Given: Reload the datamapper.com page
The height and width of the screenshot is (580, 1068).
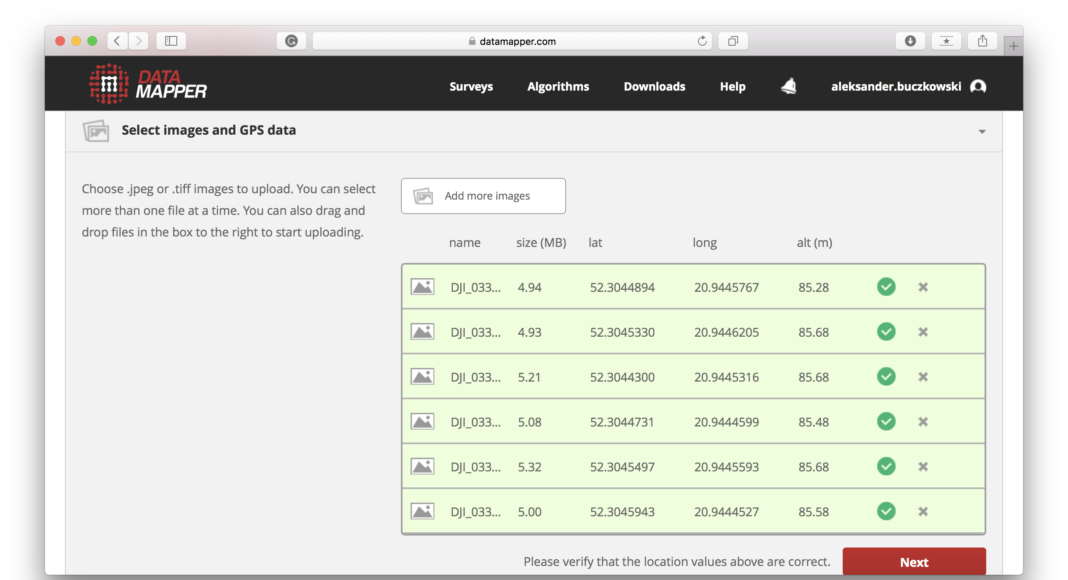Looking at the screenshot, I should [x=702, y=41].
